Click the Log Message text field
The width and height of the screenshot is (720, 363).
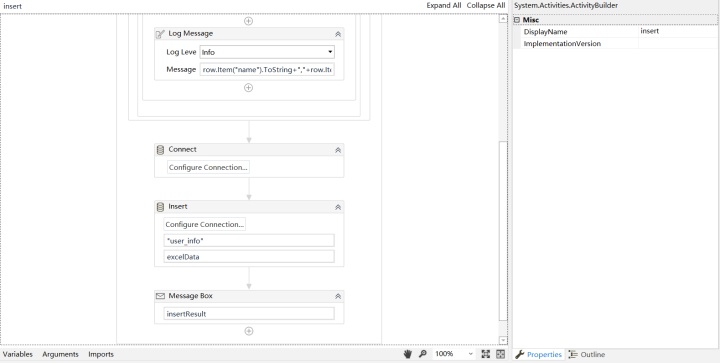(x=267, y=70)
